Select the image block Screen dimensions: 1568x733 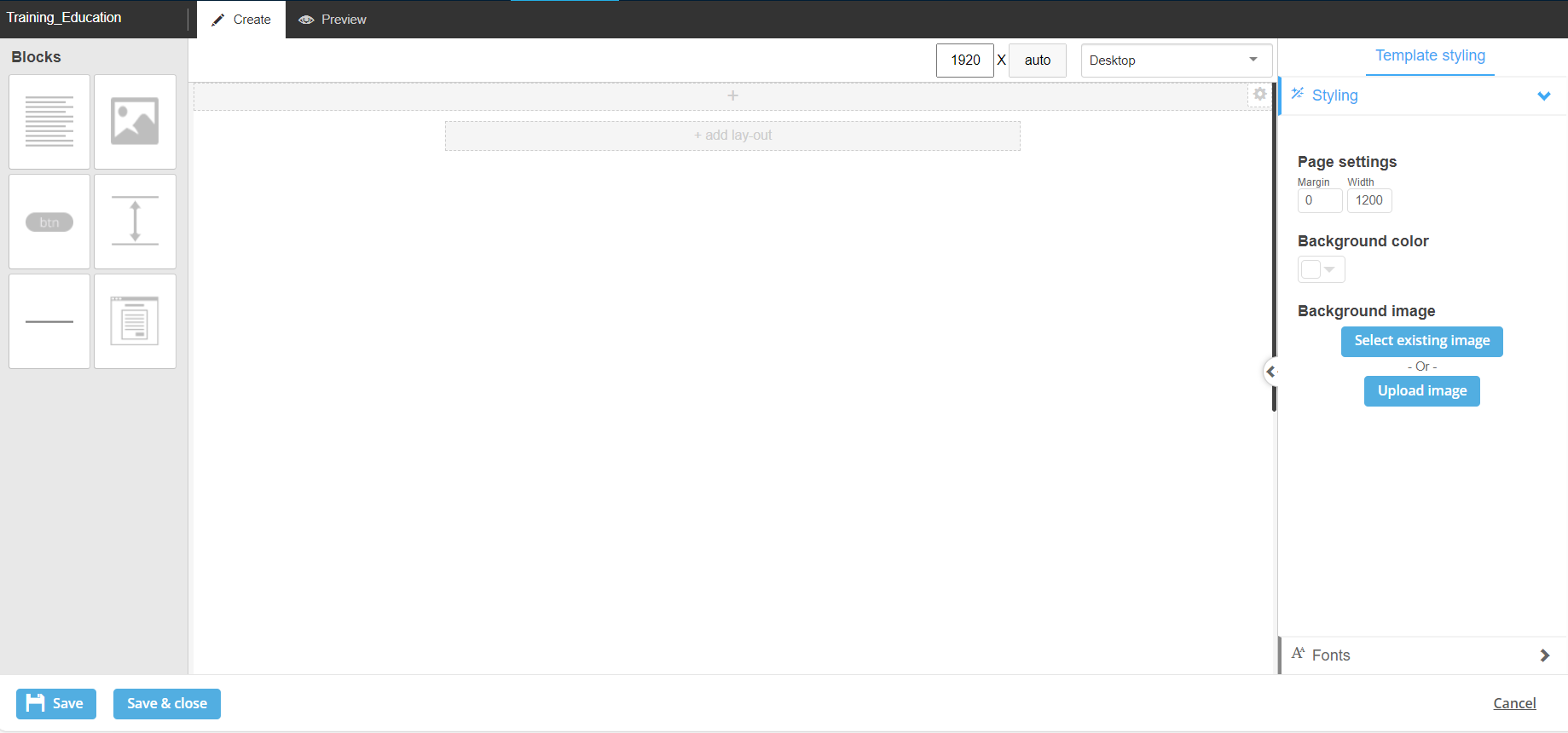135,122
